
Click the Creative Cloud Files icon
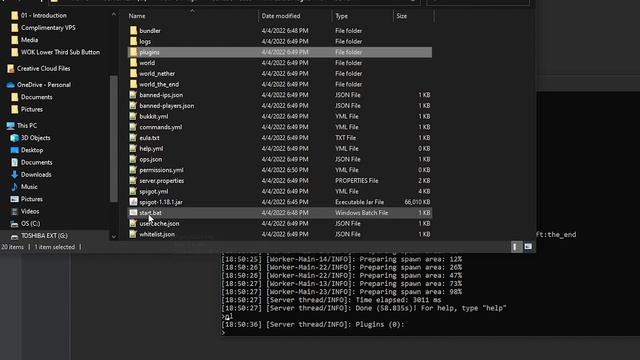(x=11, y=69)
